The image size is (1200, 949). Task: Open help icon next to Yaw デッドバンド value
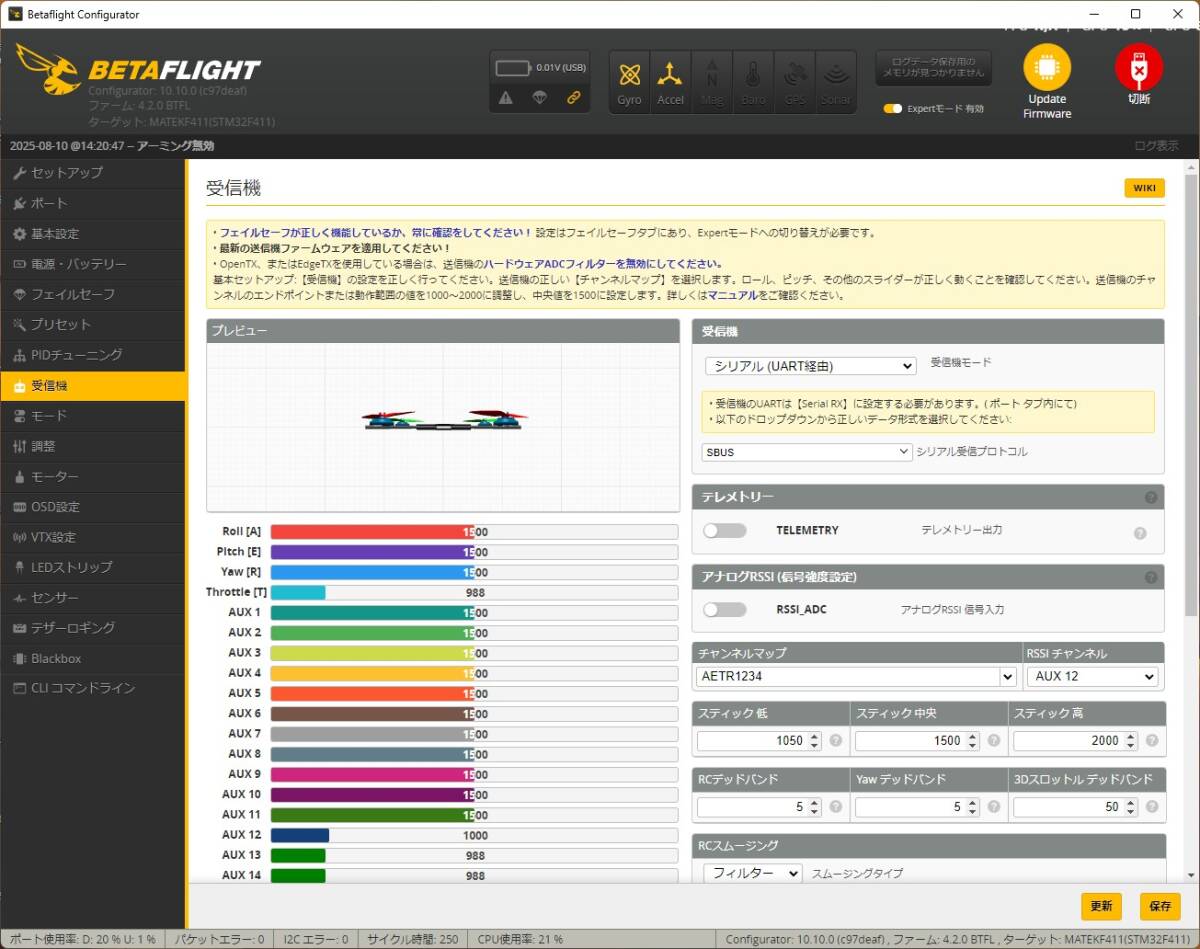[x=994, y=807]
